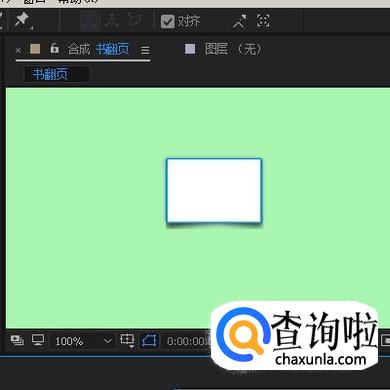The height and width of the screenshot is (390, 390).
Task: Click the snap collapsed-features bracket icon
Action: click(263, 21)
